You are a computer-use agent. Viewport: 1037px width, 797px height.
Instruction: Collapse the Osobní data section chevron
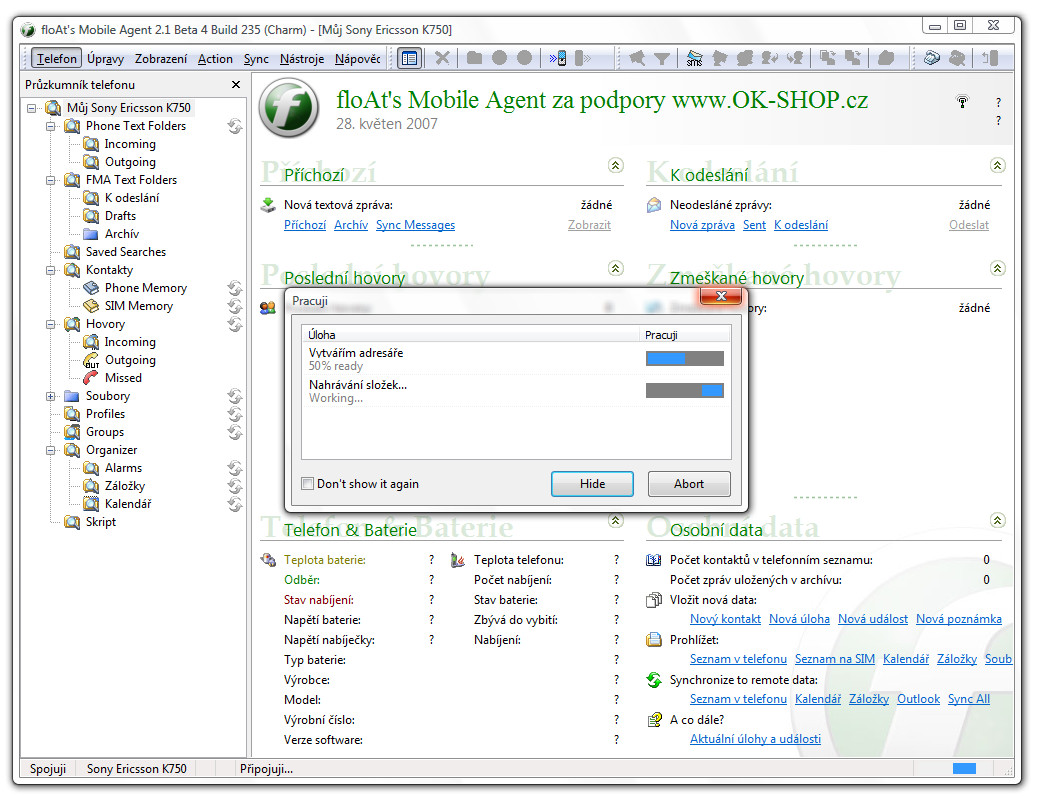click(x=997, y=521)
